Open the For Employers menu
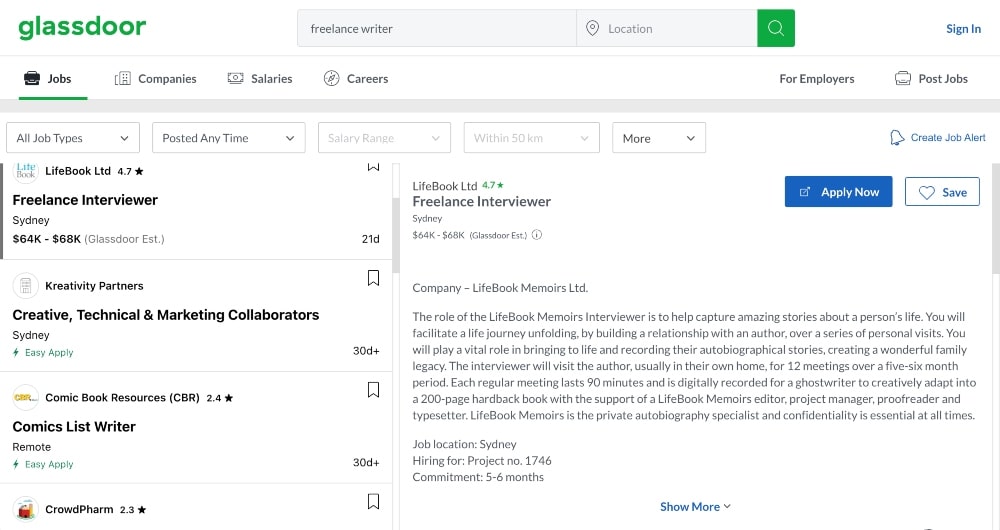The height and width of the screenshot is (530, 1000). (x=816, y=78)
